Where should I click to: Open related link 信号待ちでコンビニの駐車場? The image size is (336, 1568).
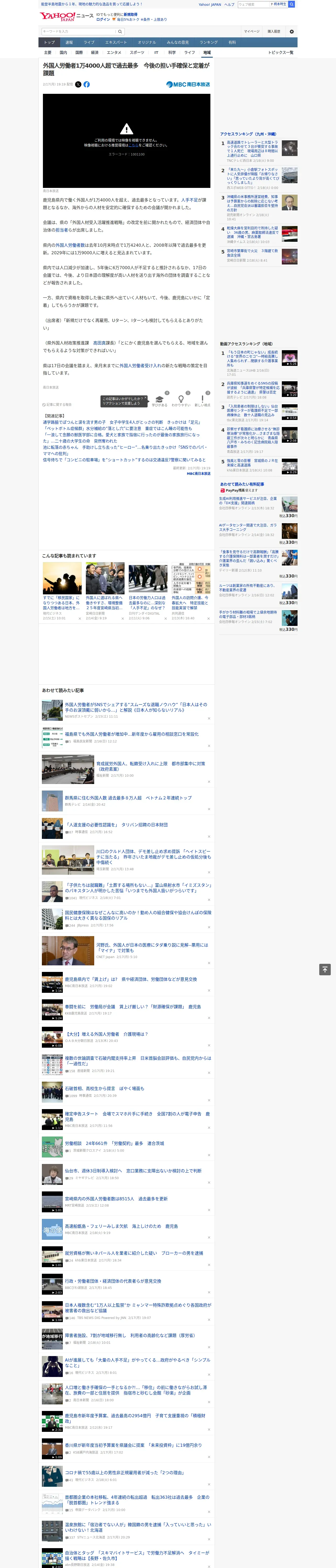[124, 460]
